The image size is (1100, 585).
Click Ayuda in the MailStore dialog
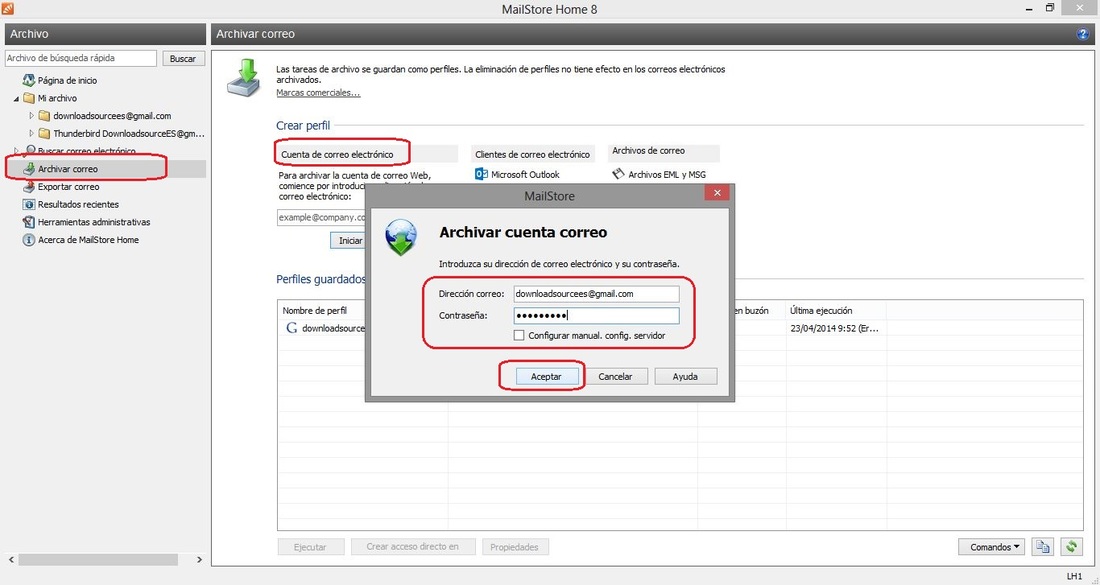(685, 377)
